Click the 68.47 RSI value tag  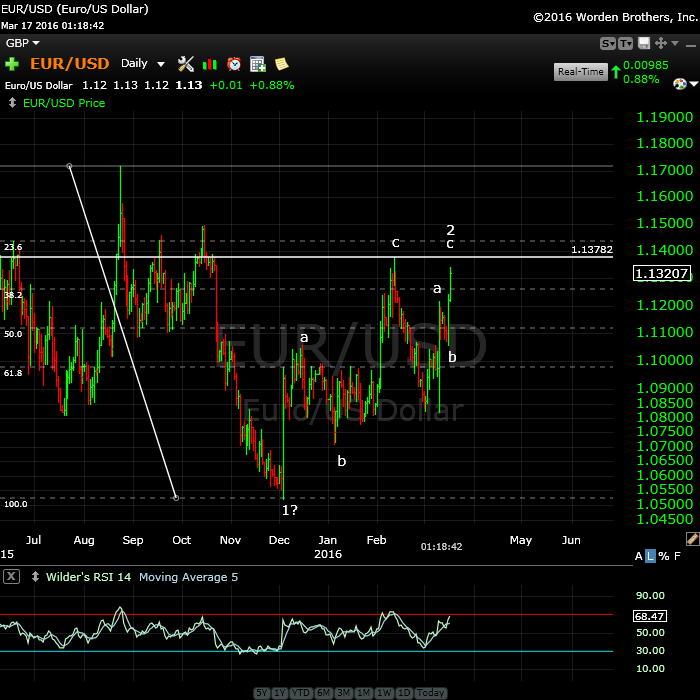[x=650, y=616]
